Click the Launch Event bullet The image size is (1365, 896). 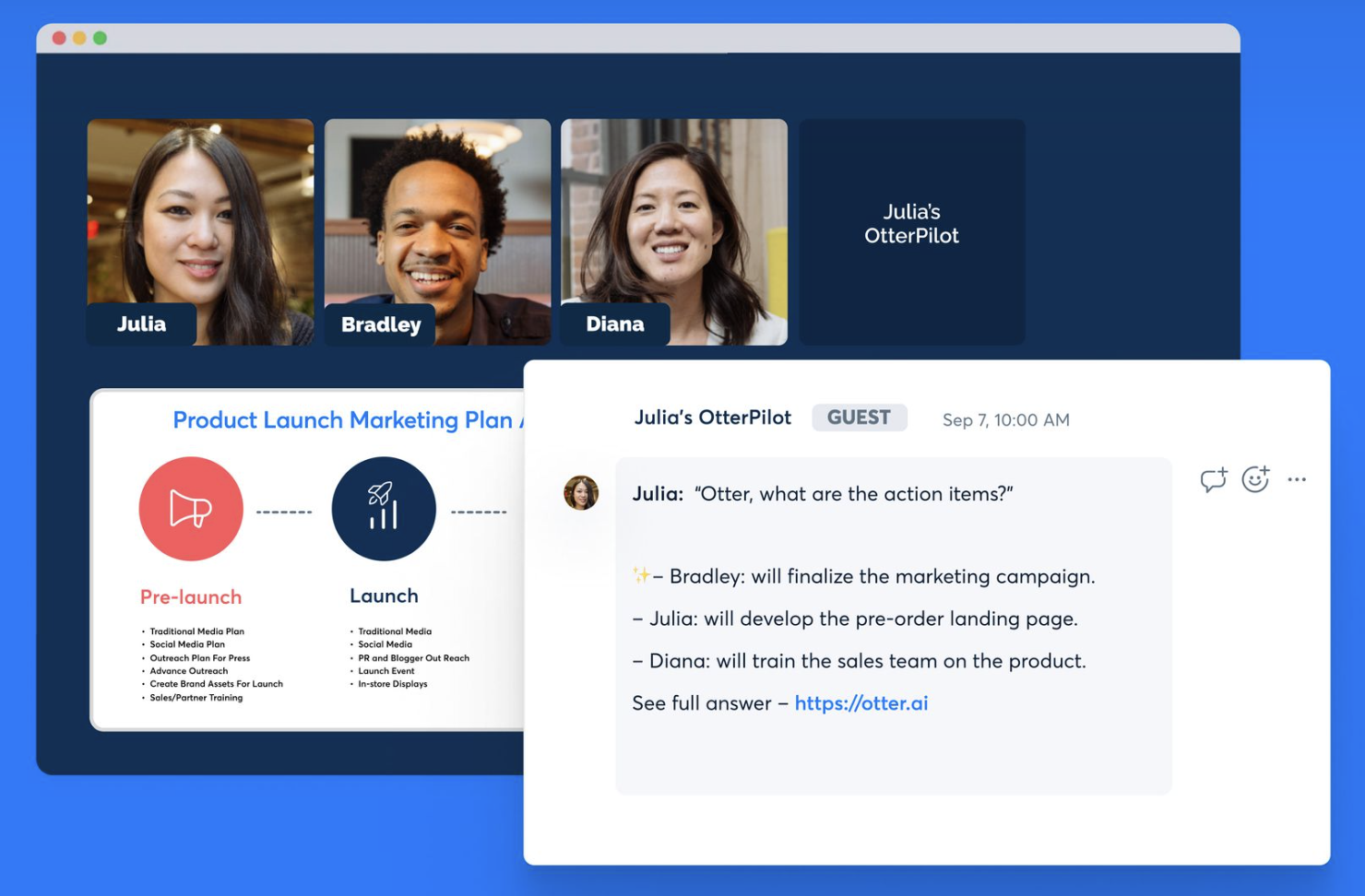[x=386, y=671]
